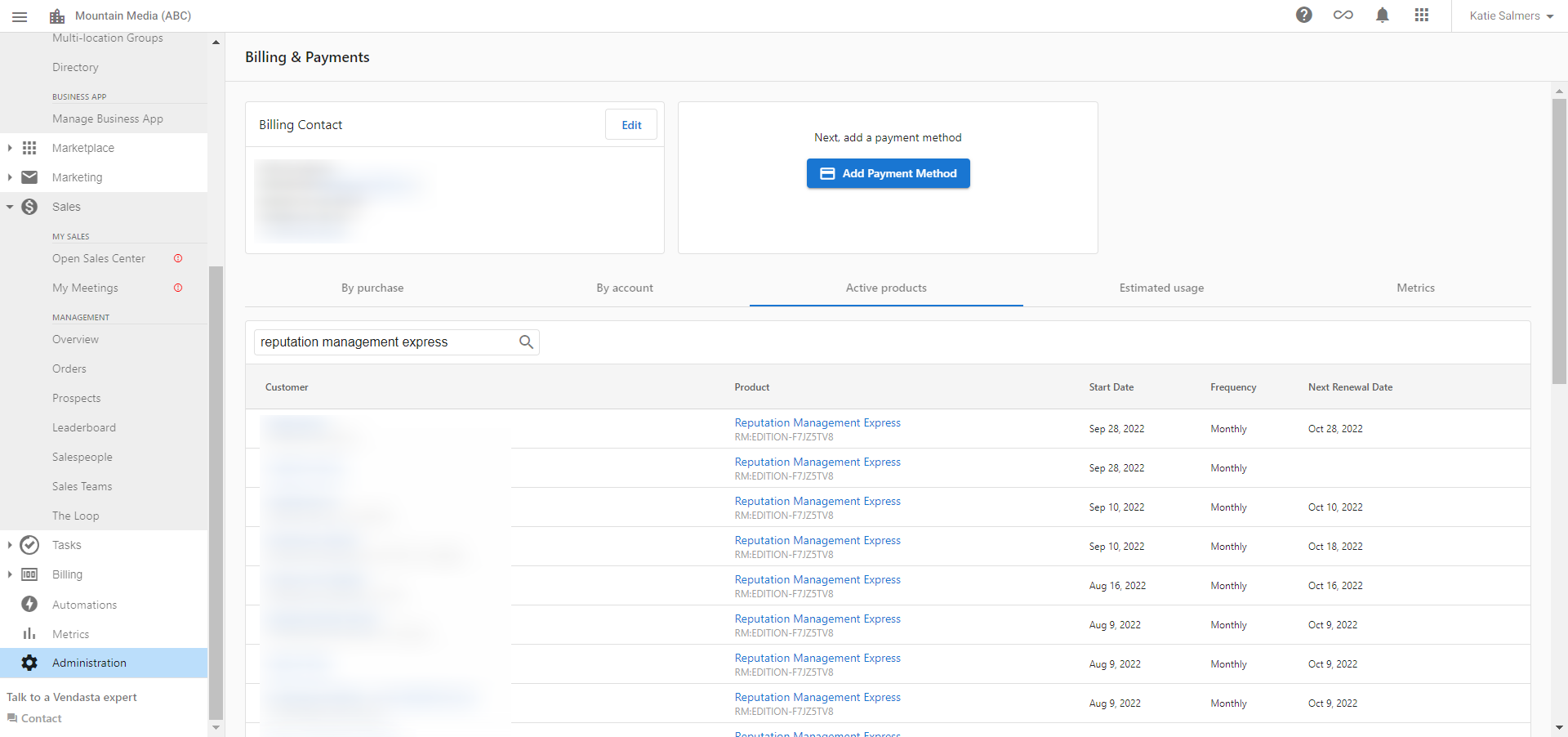Click the Automations lightning icon

[x=29, y=604]
